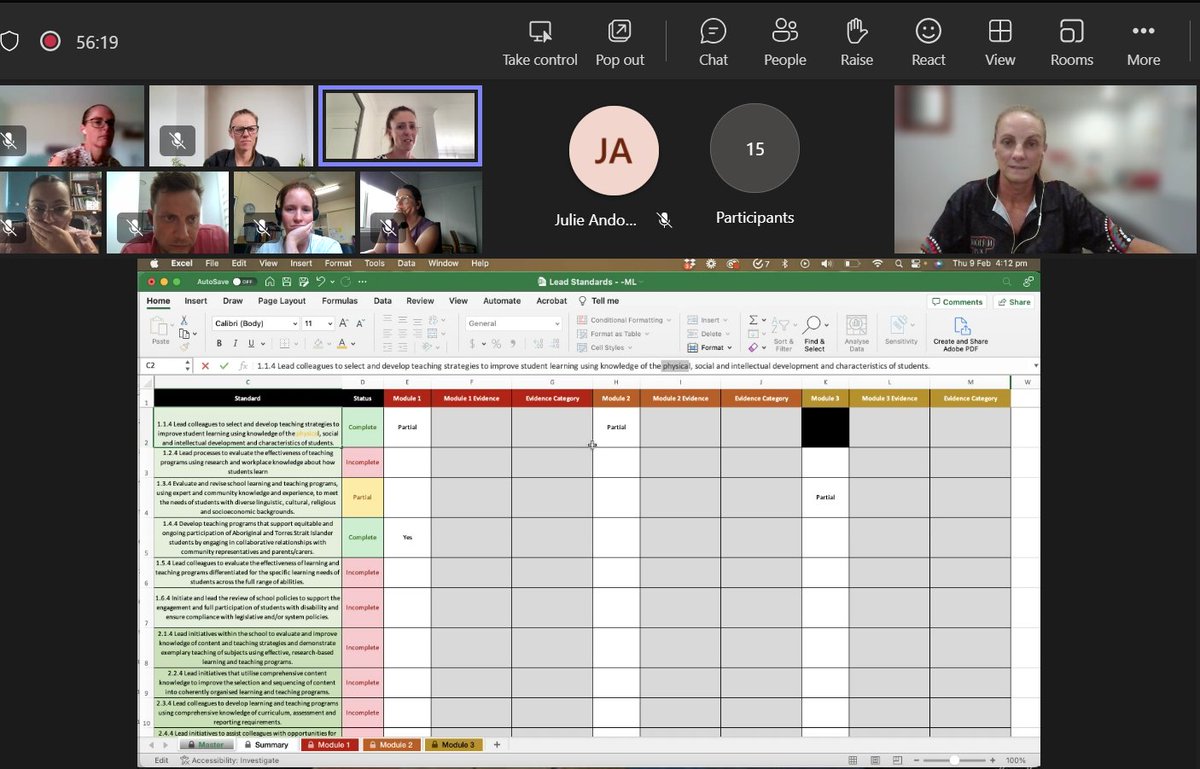Click the Comments button in Excel
The image size is (1200, 769).
click(957, 302)
